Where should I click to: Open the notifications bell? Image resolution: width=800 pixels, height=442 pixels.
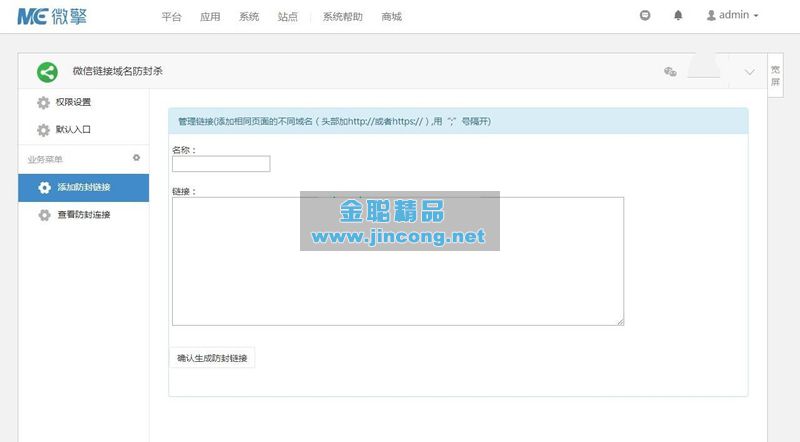click(x=678, y=15)
